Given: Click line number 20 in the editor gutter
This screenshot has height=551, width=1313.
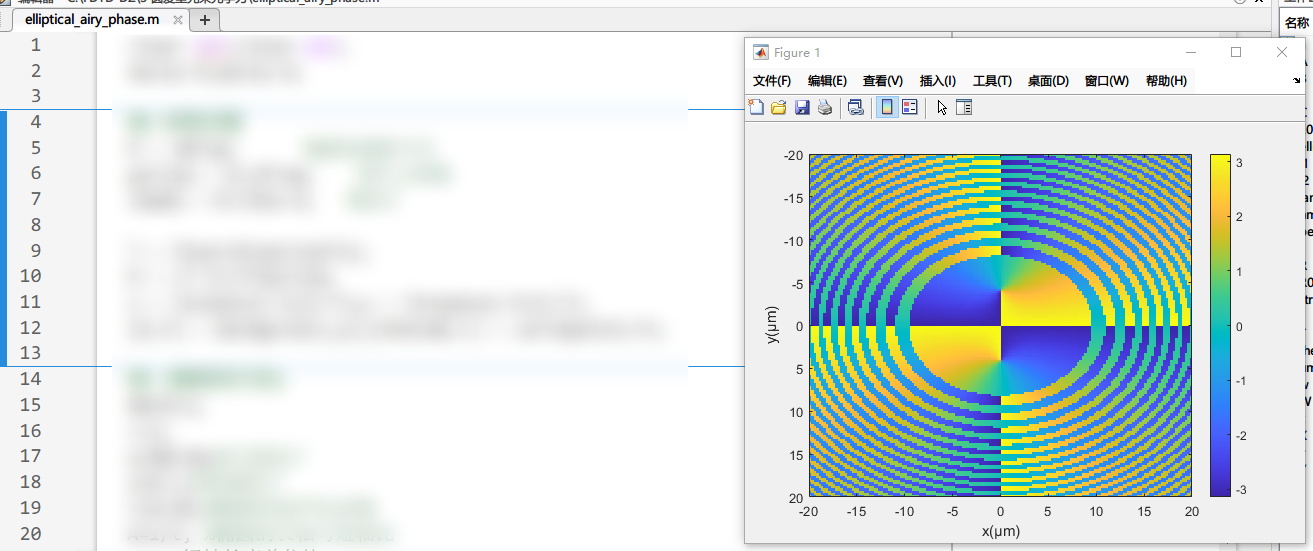Looking at the screenshot, I should (30, 533).
